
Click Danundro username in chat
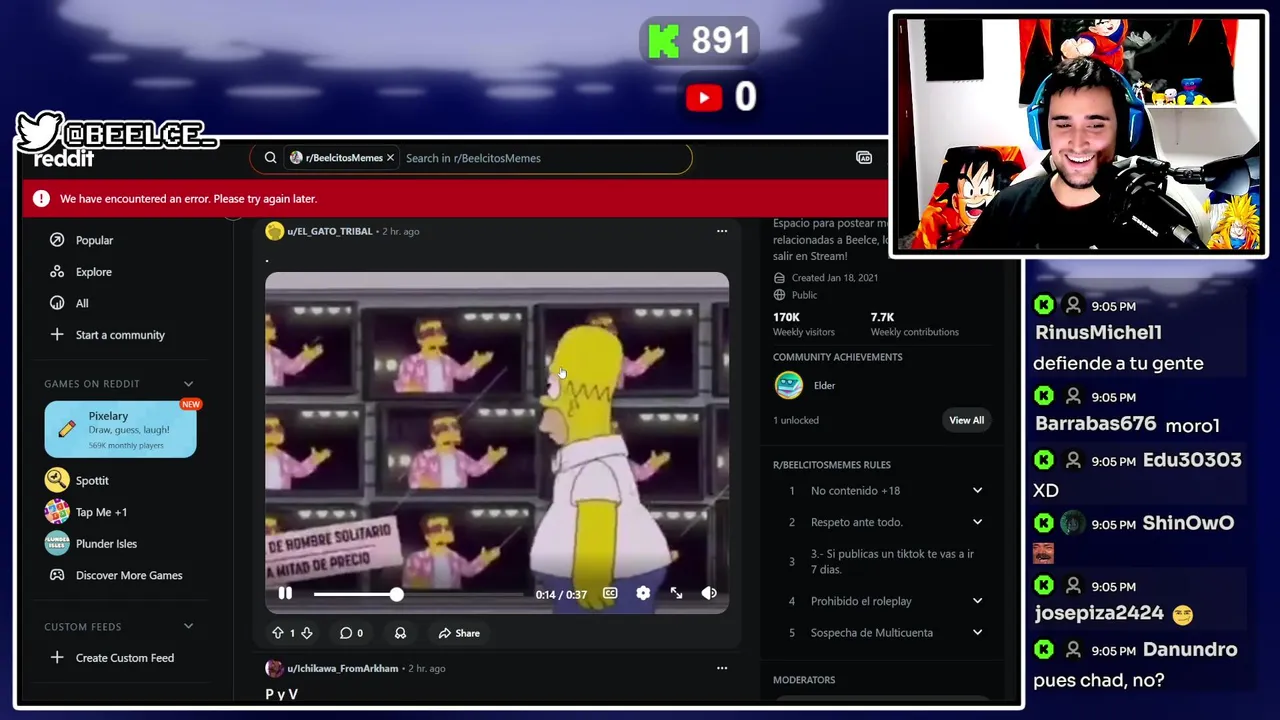(x=1190, y=650)
